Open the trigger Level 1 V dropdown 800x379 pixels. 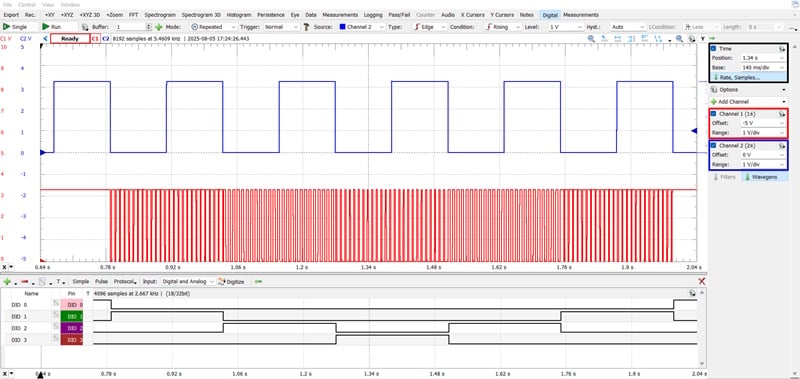[566, 27]
